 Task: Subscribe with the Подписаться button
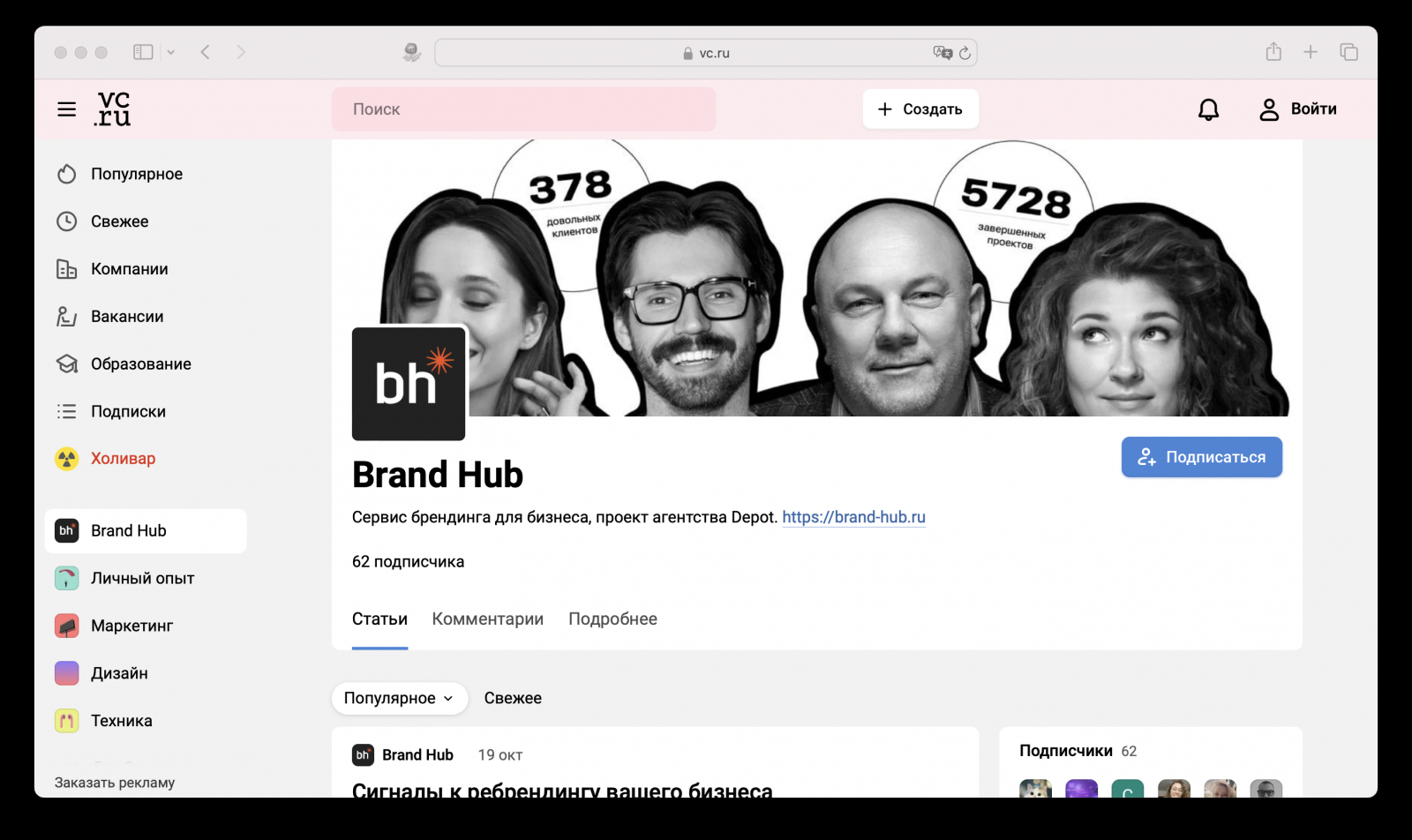(x=1202, y=457)
